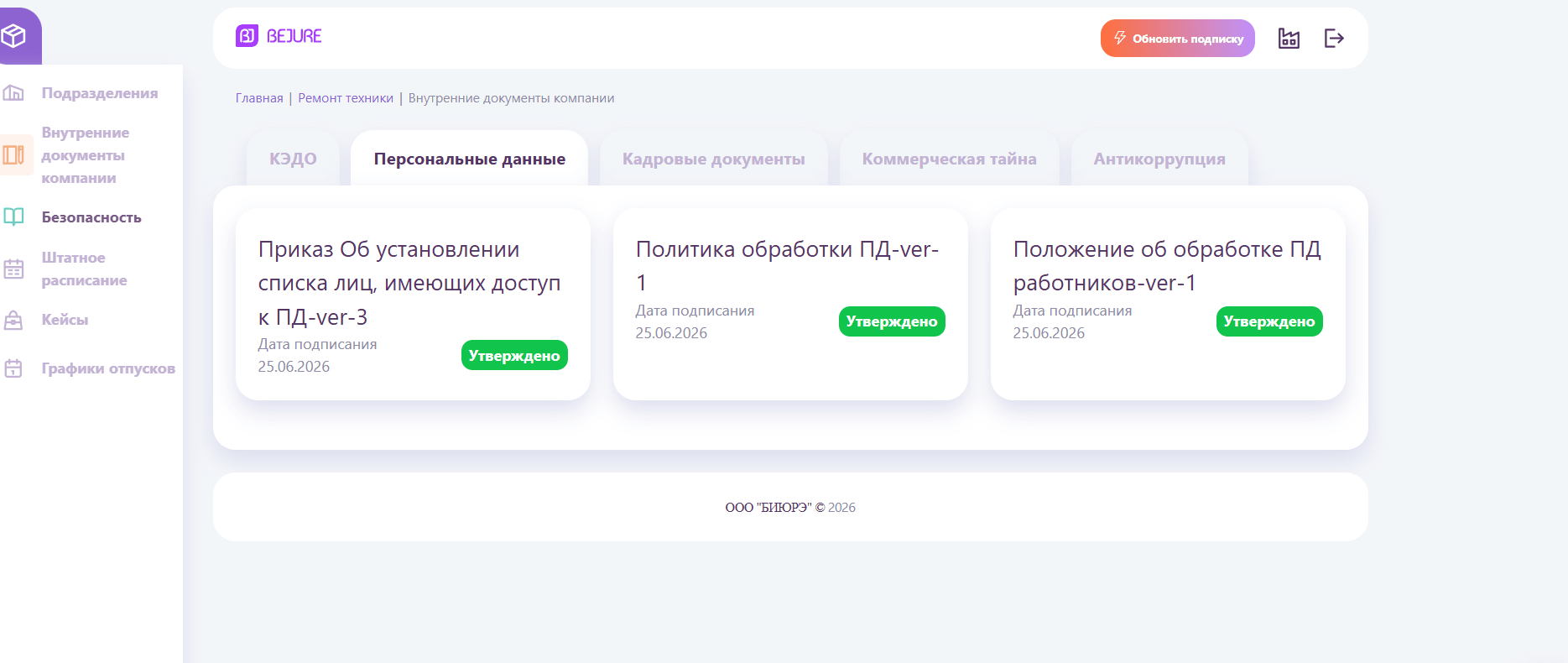
Task: Click Утверждено badge on Приказ card
Action: coord(514,355)
